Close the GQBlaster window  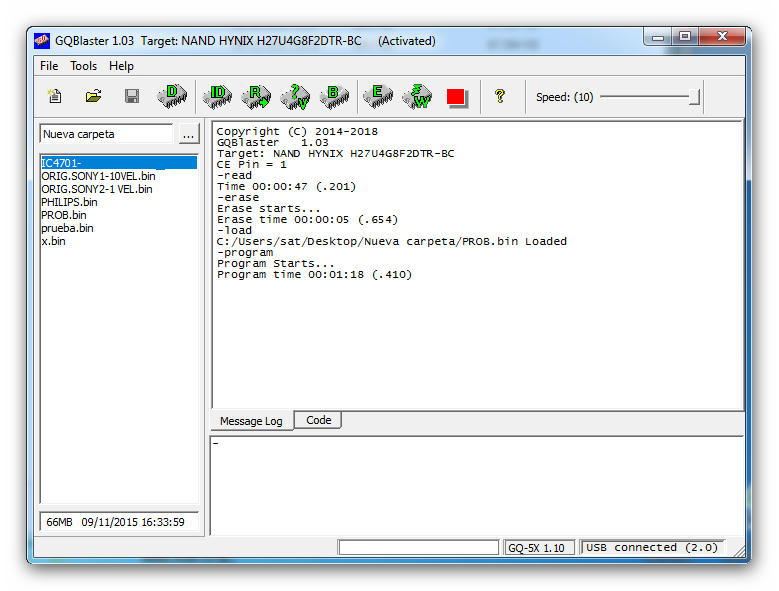(x=722, y=36)
